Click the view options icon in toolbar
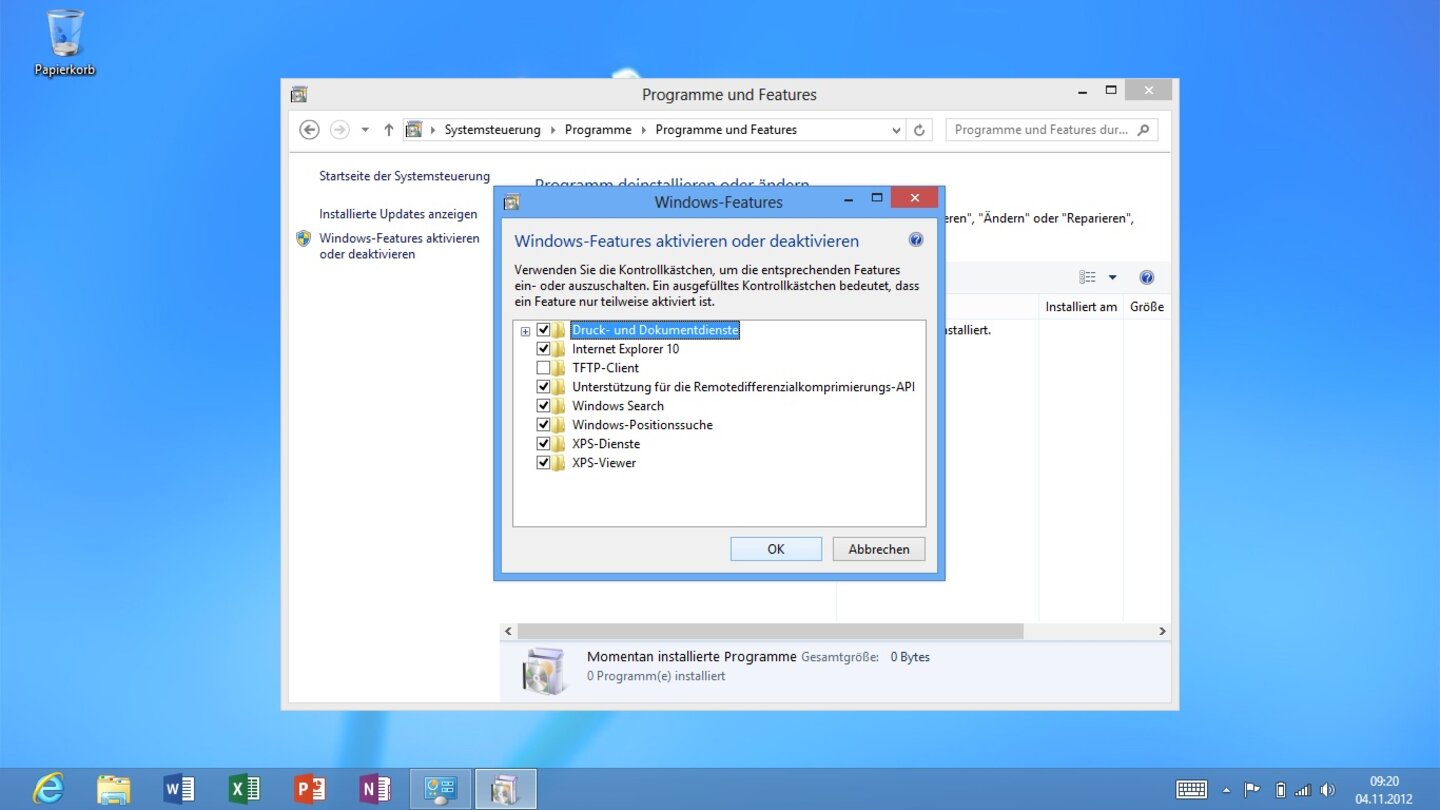Viewport: 1440px width, 810px height. pyautogui.click(x=1088, y=277)
